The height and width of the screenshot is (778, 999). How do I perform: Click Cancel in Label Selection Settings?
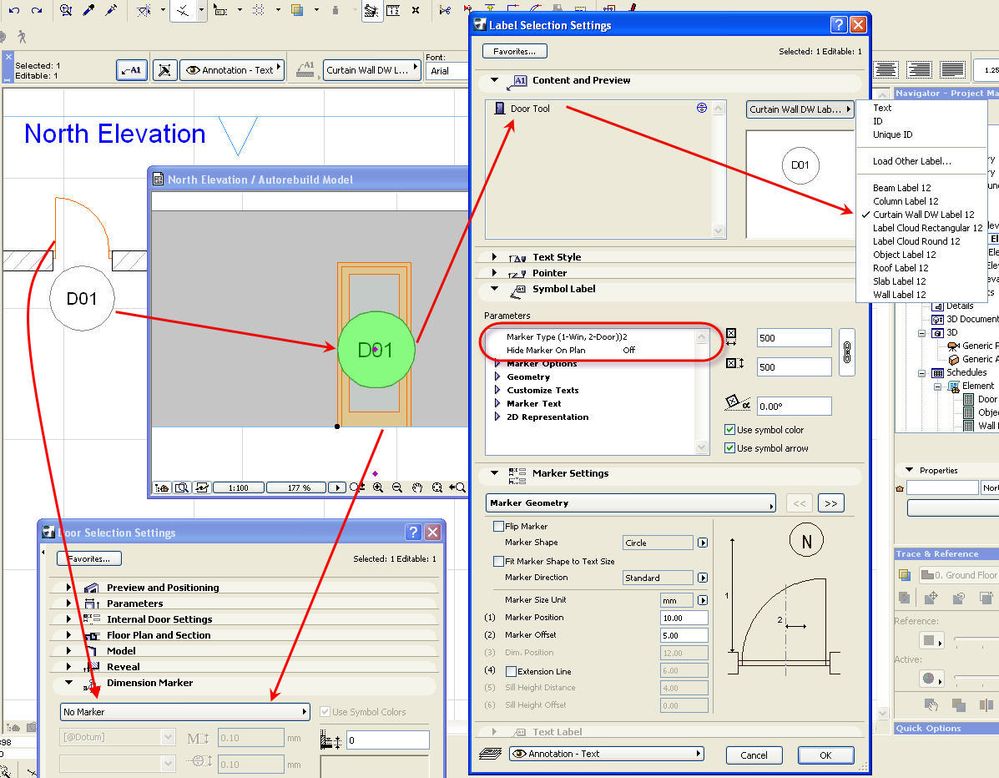coord(754,755)
